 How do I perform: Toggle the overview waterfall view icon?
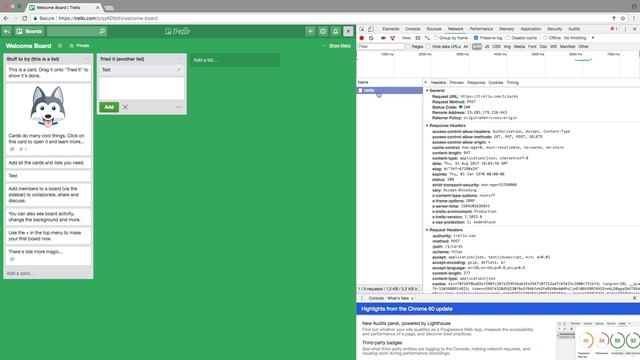tap(427, 38)
